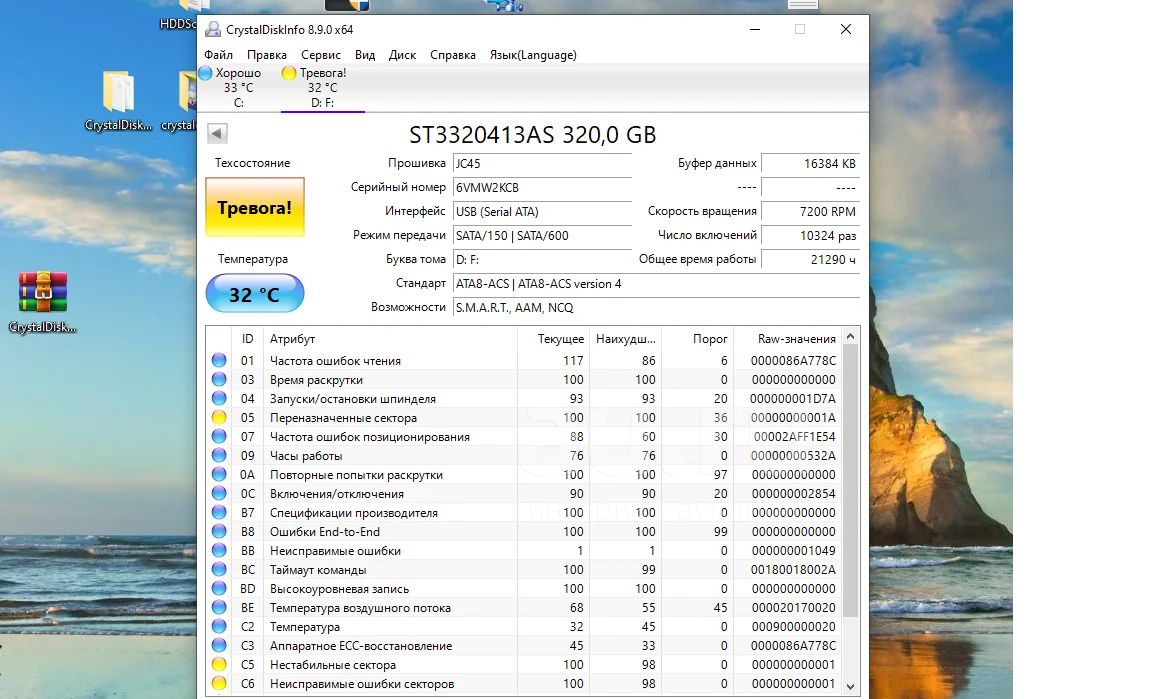The height and width of the screenshot is (699, 1152).
Task: Select the CrystalDisk folder icon on desktop
Action: click(x=118, y=92)
